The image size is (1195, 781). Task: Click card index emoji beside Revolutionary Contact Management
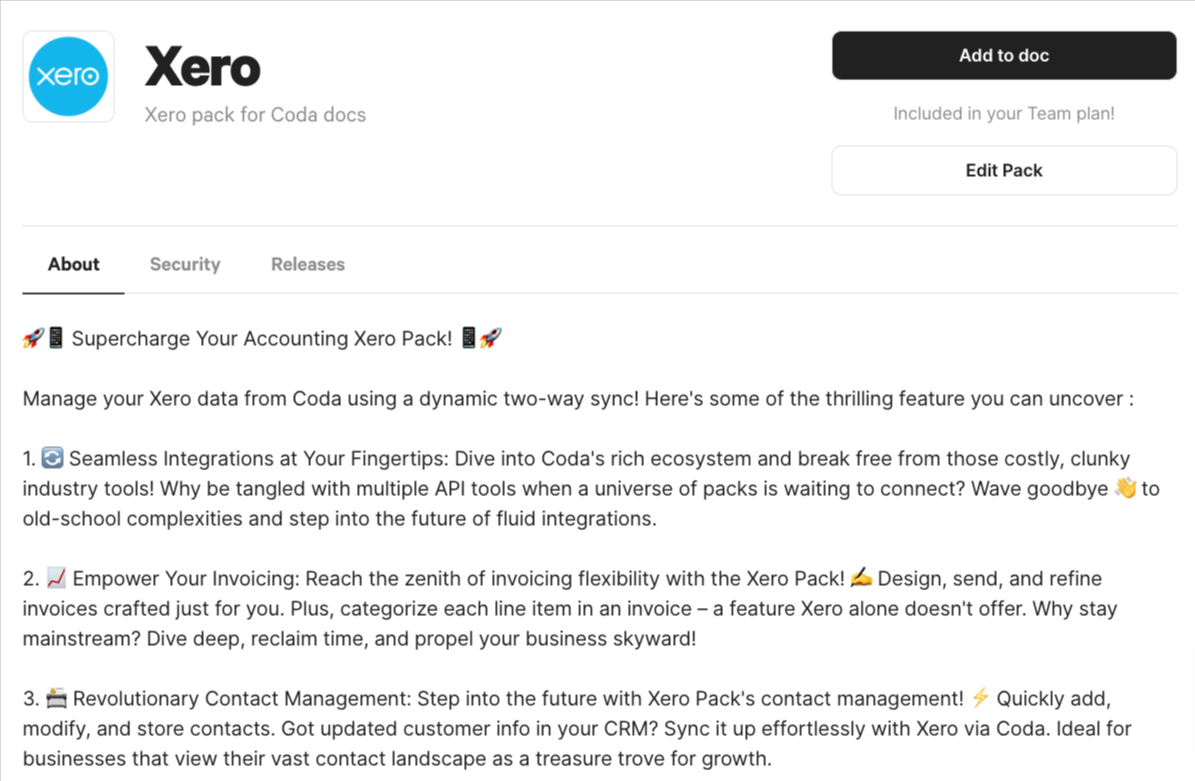(56, 698)
